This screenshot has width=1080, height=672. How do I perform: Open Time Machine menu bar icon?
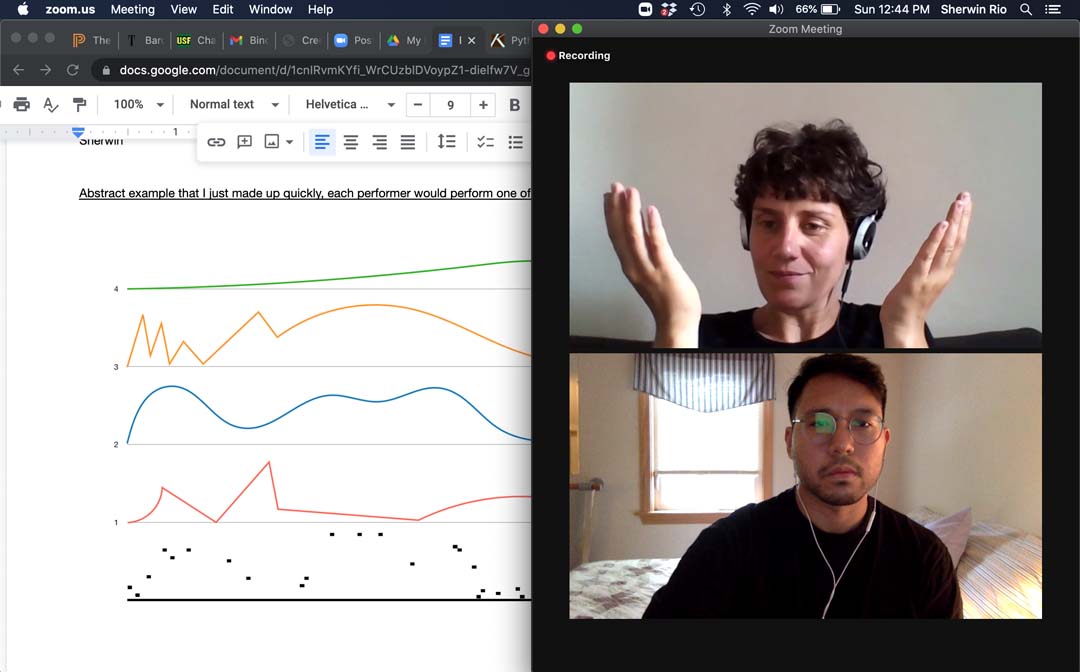tap(697, 10)
